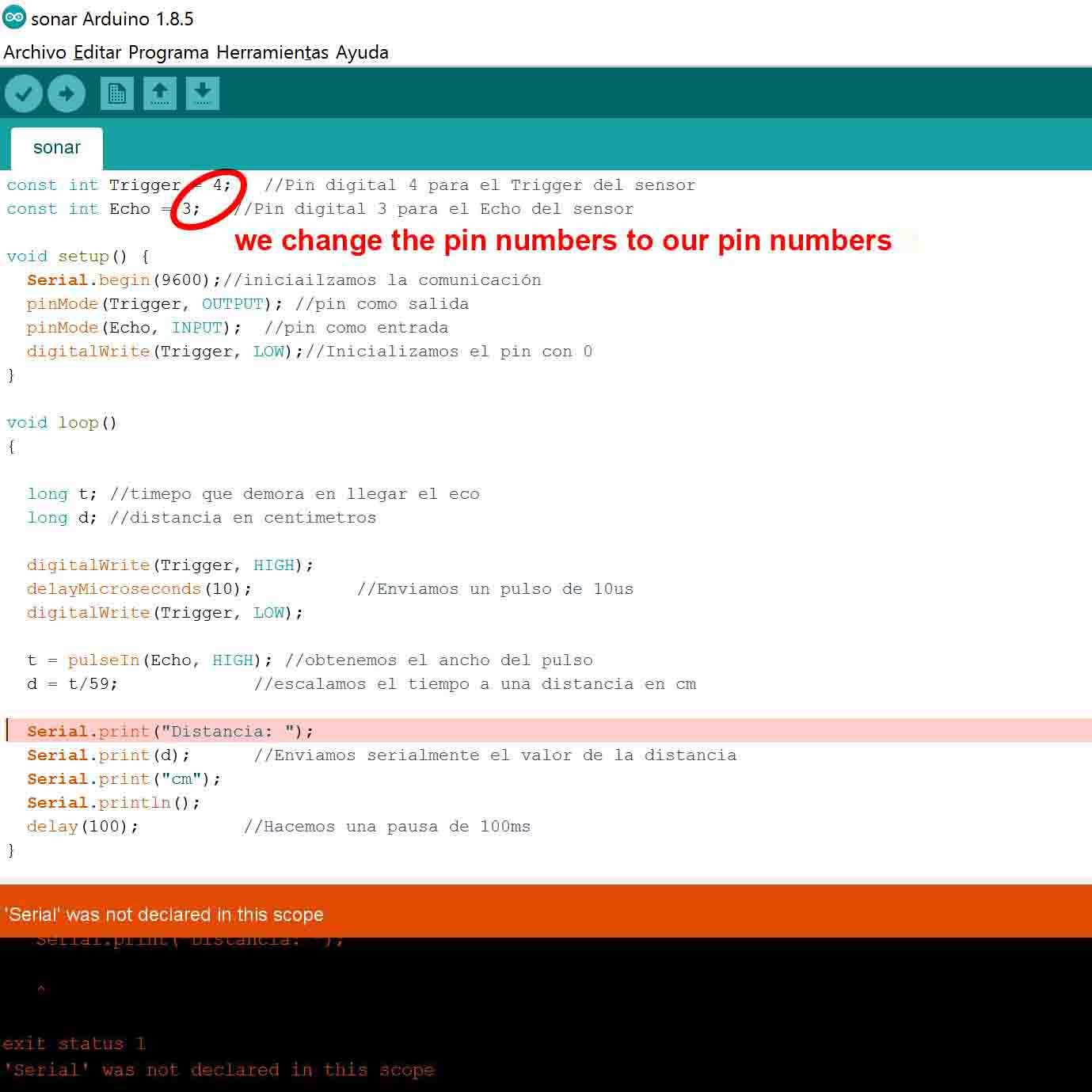Click the 'sonar Arduino 1.8.5' window title

click(112, 18)
